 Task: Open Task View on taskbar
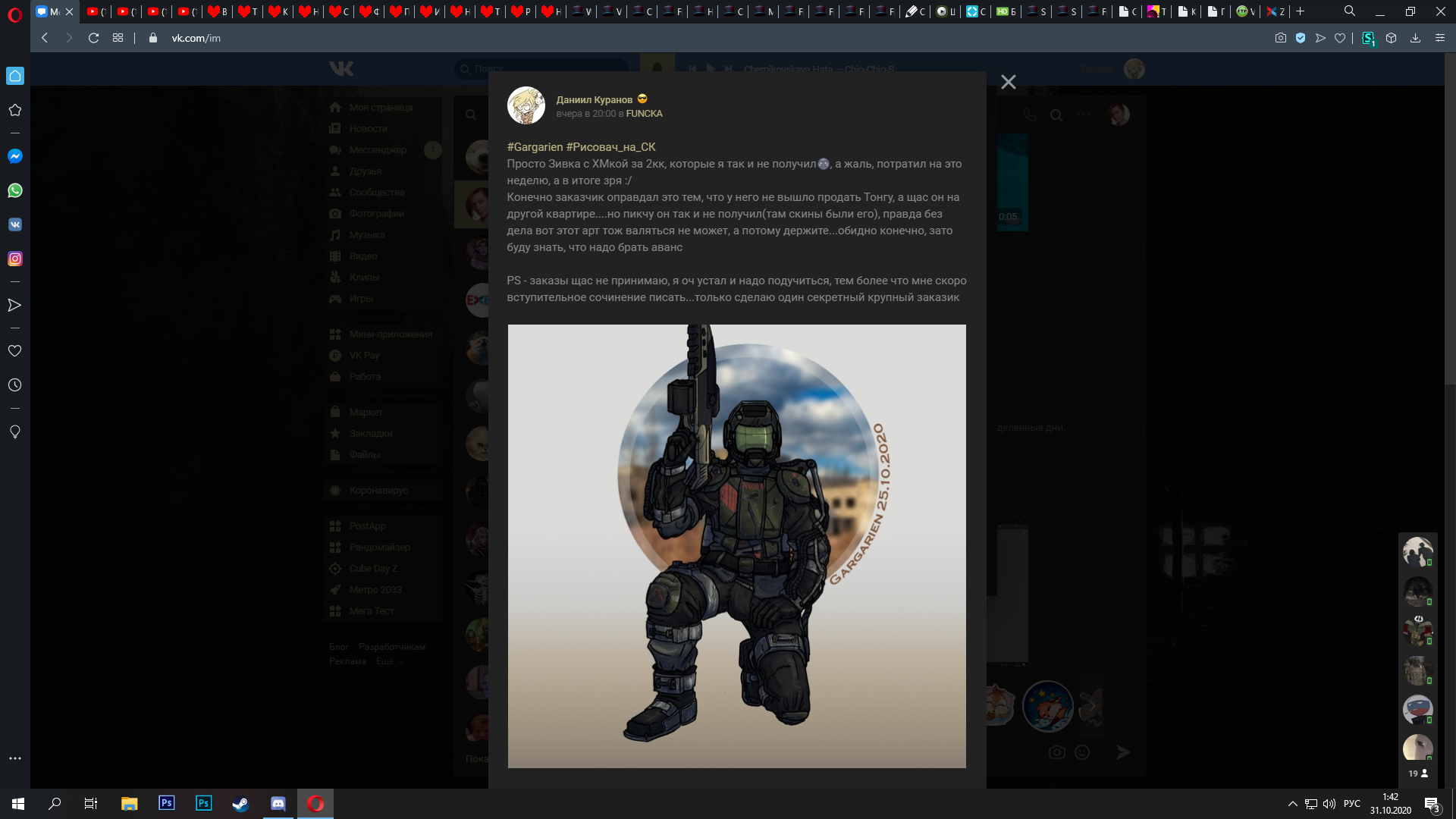click(91, 804)
